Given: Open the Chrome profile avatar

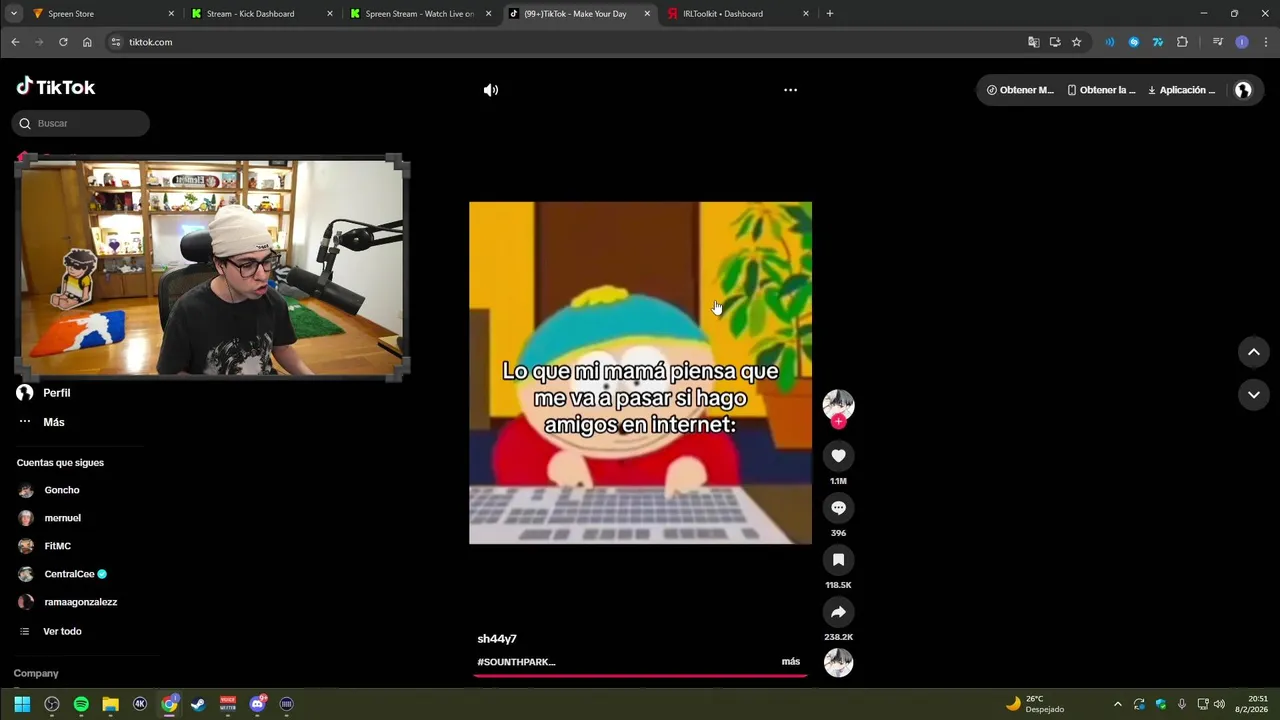Looking at the screenshot, I should pyautogui.click(x=1242, y=42).
